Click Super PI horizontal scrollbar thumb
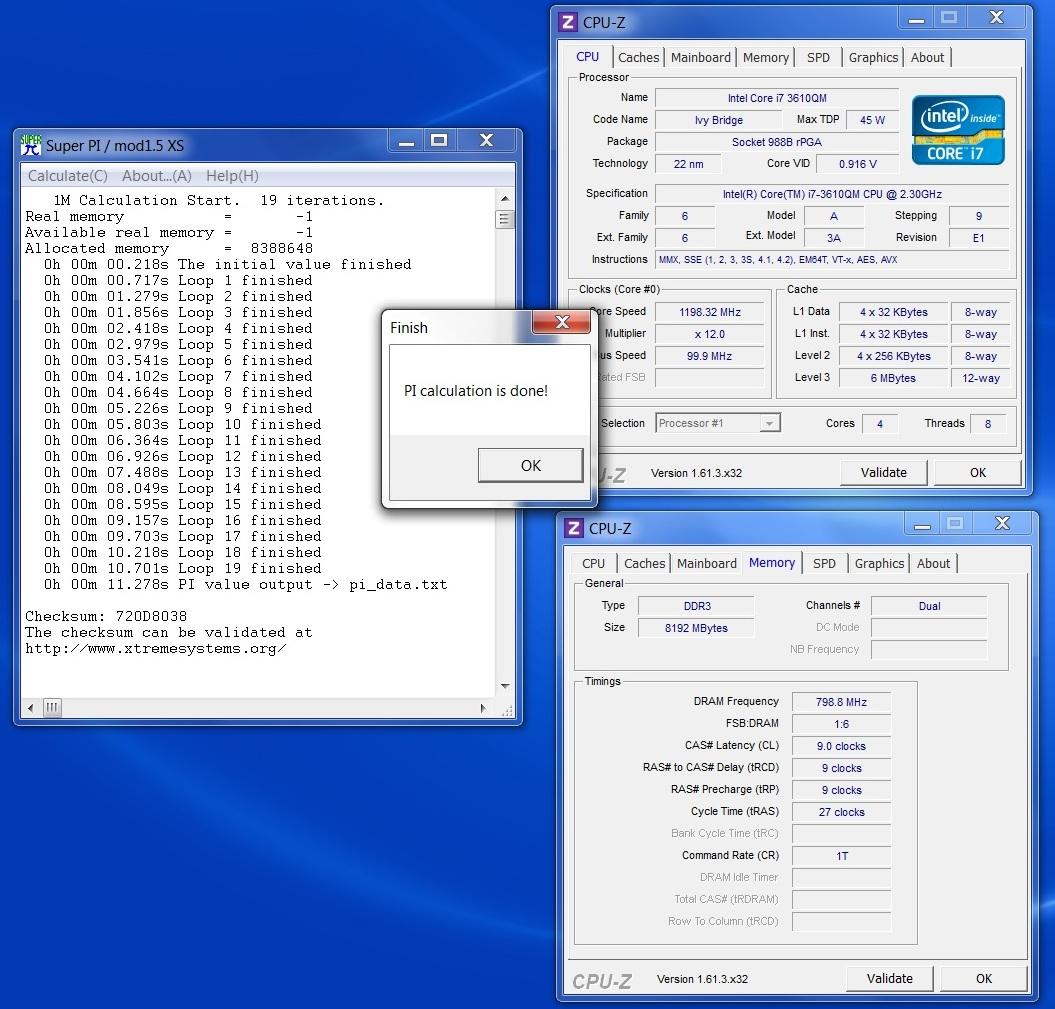 [52, 708]
